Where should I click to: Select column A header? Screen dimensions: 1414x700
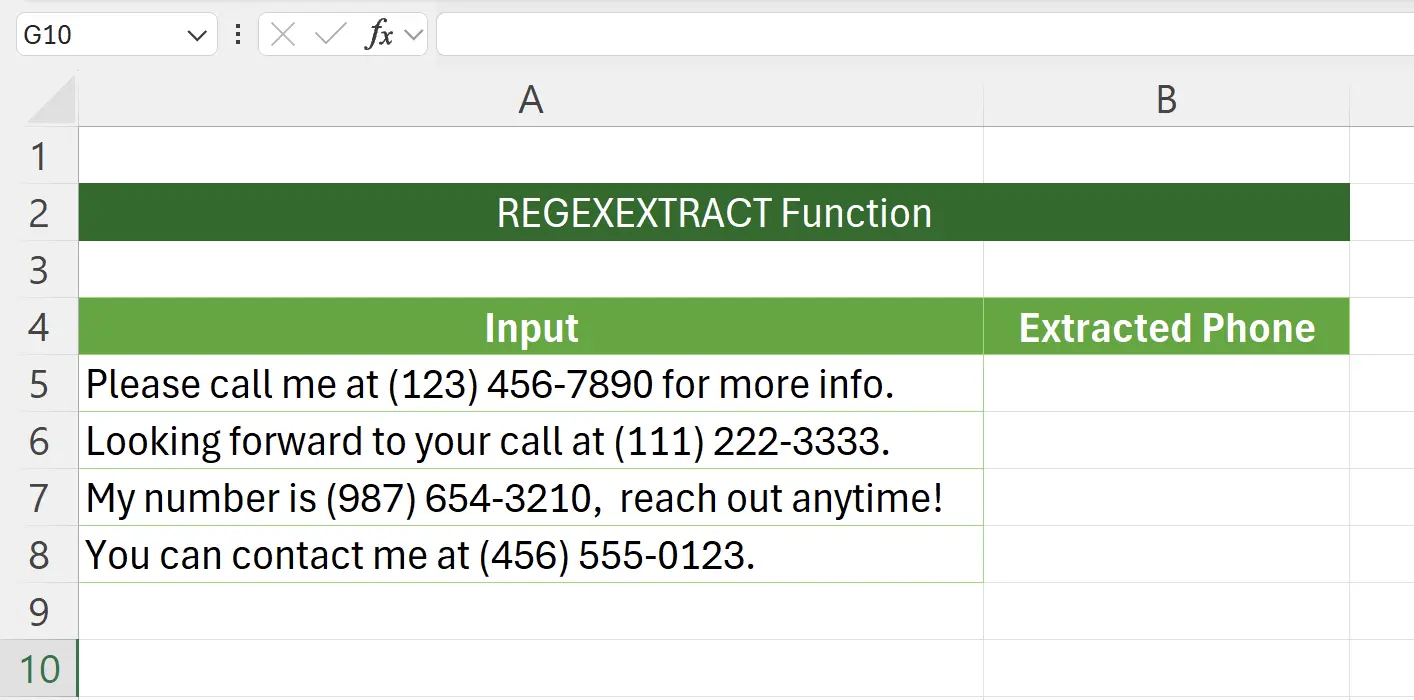coord(530,99)
